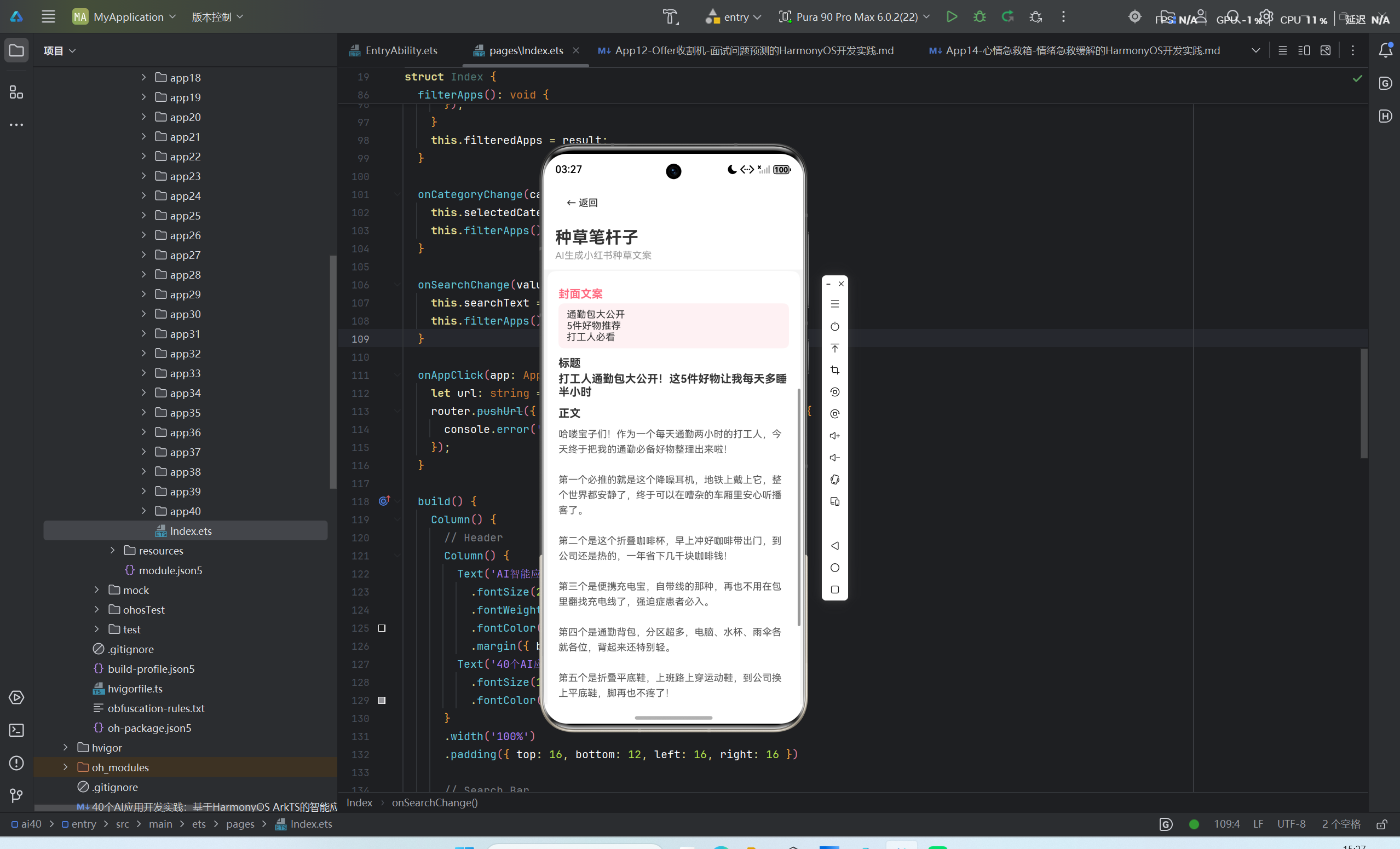Open the 版本控制 dropdown
This screenshot has height=849, width=1400.
(x=217, y=17)
